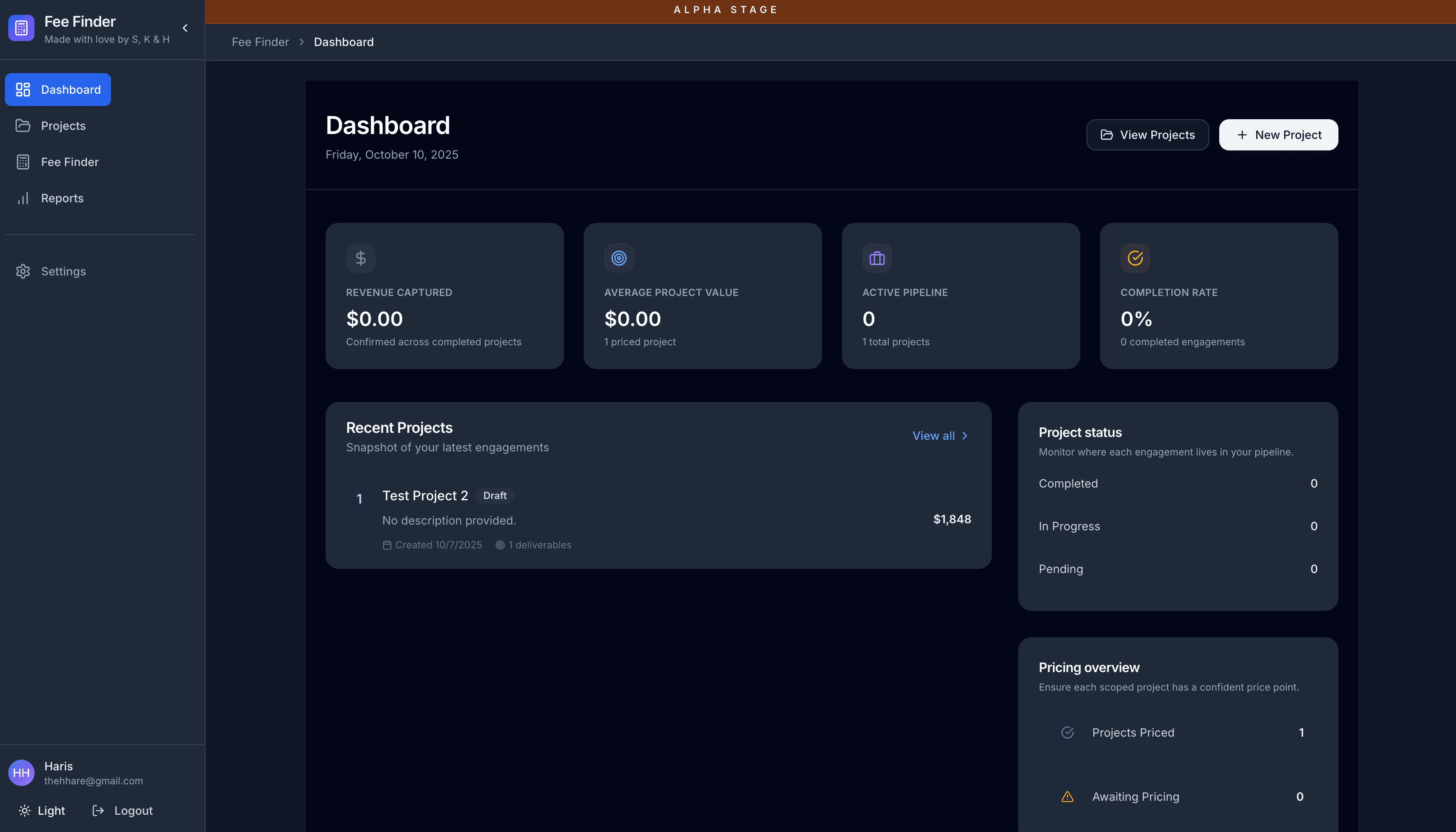Collapse the sidebar with the chevron
Viewport: 1456px width, 832px height.
185,28
